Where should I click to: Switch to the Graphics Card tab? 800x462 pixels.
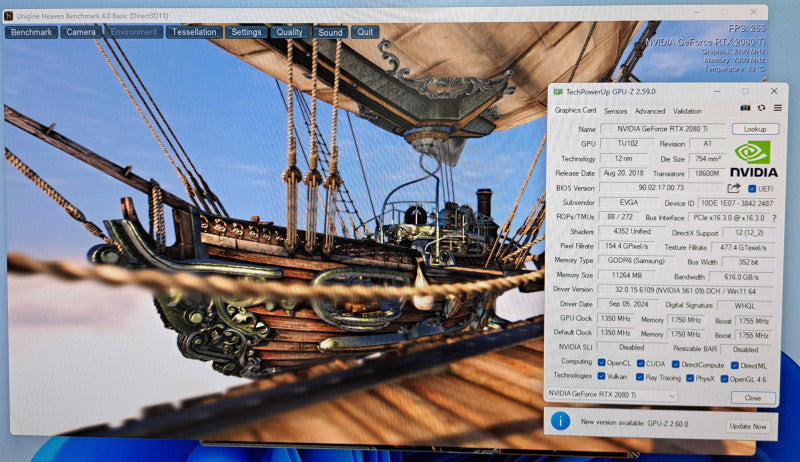(575, 110)
